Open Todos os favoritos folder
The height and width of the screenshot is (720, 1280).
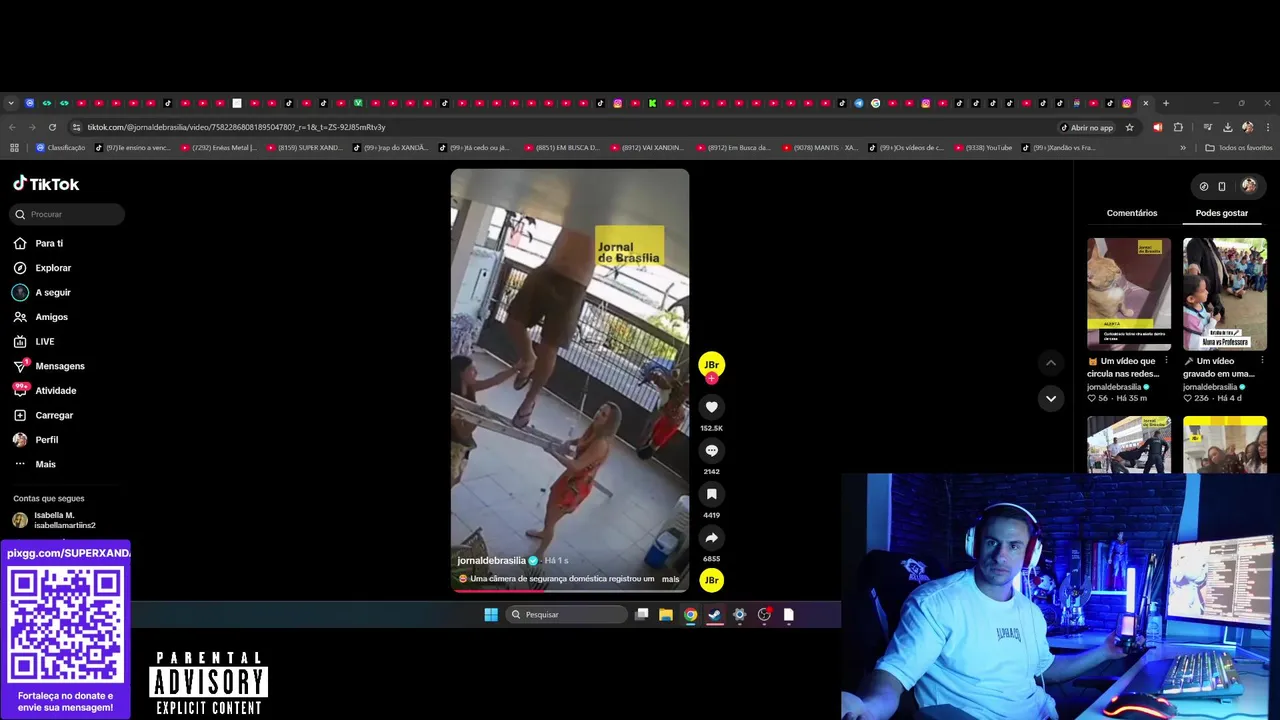coord(1239,147)
